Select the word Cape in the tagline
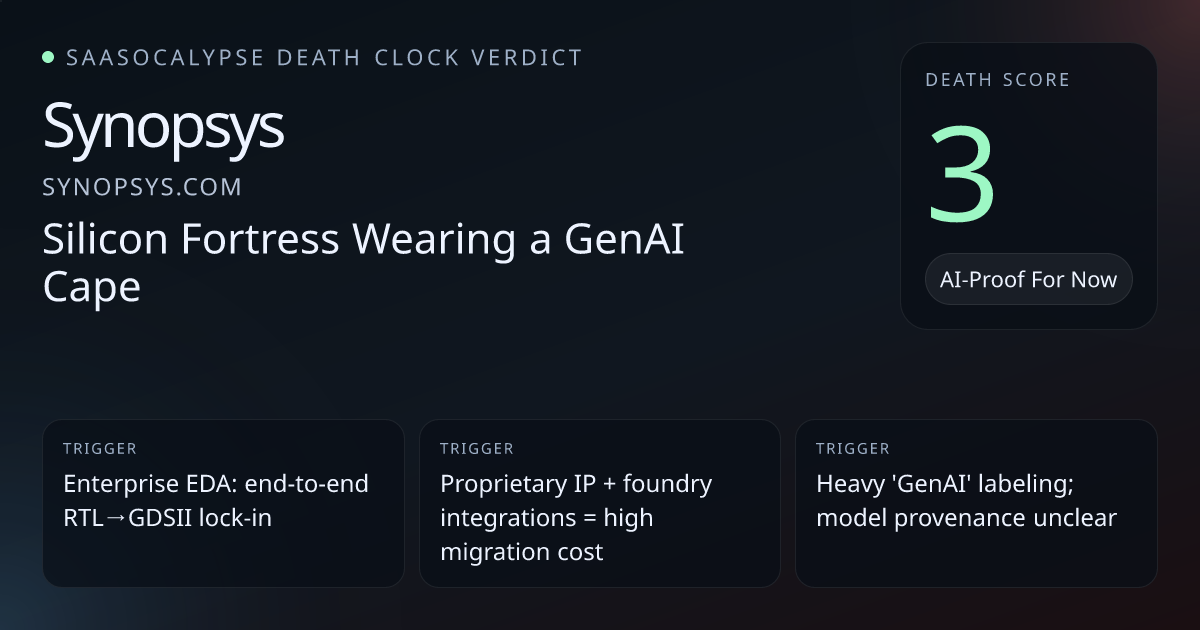 [x=92, y=288]
